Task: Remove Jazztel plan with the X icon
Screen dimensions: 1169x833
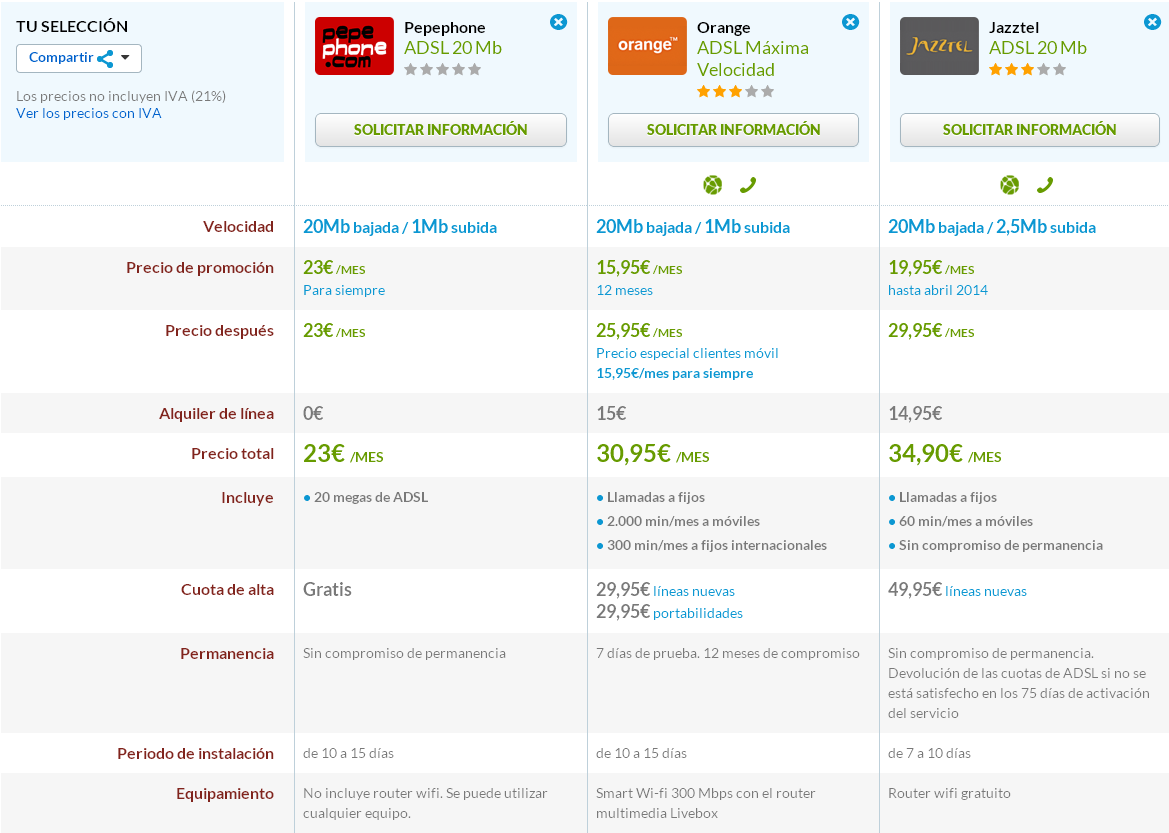Action: 1153,22
